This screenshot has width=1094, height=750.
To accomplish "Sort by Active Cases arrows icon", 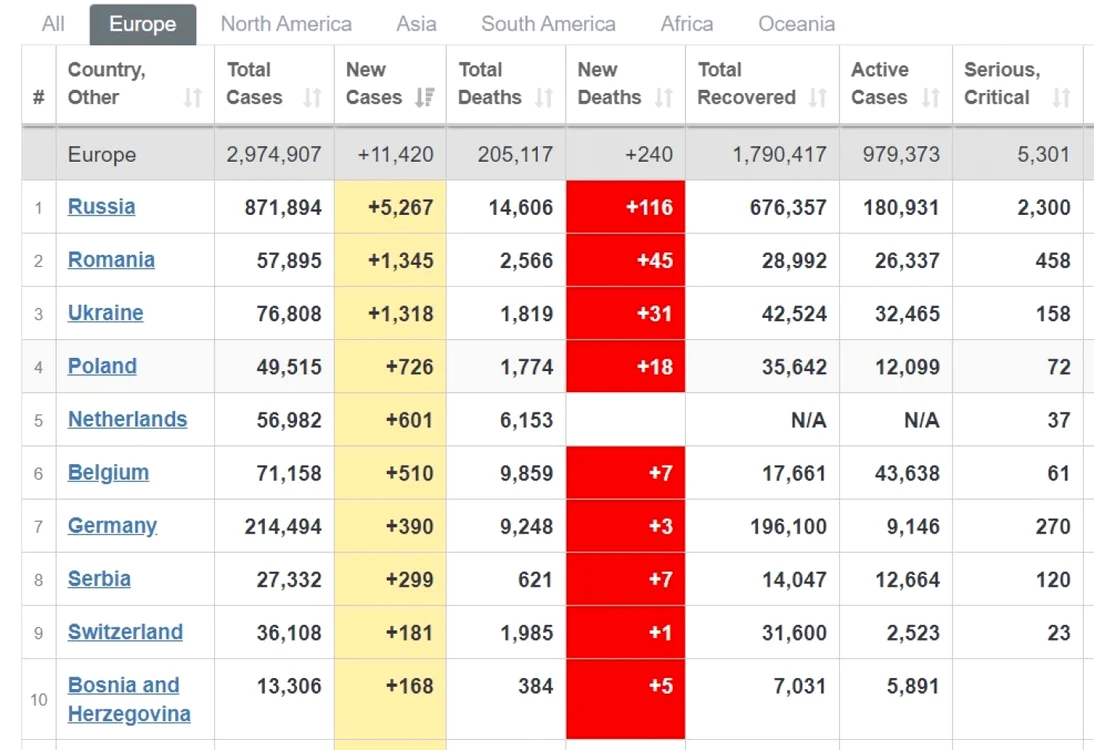I will click(x=931, y=98).
